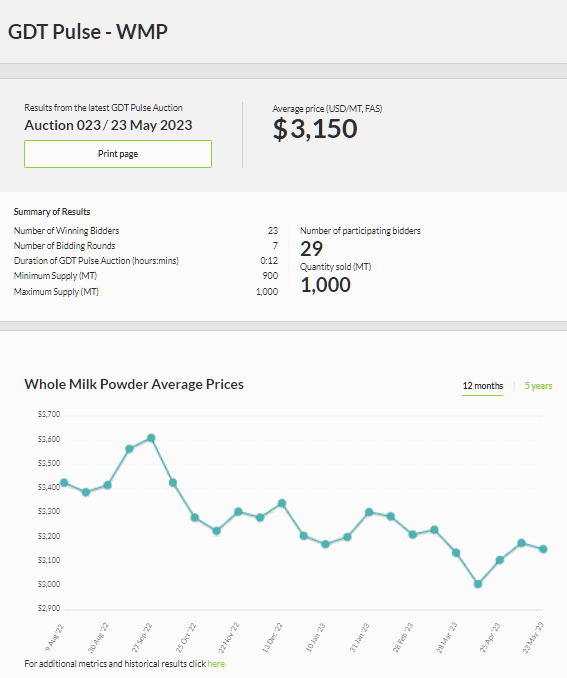Click the 'Maximum Supply (MT)' label
567x678 pixels.
click(x=56, y=292)
